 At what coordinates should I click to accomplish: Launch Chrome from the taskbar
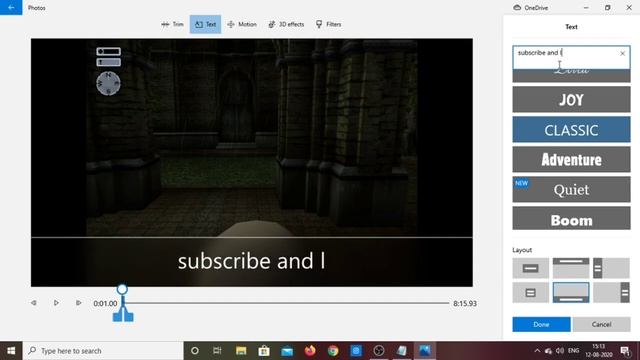(333, 351)
